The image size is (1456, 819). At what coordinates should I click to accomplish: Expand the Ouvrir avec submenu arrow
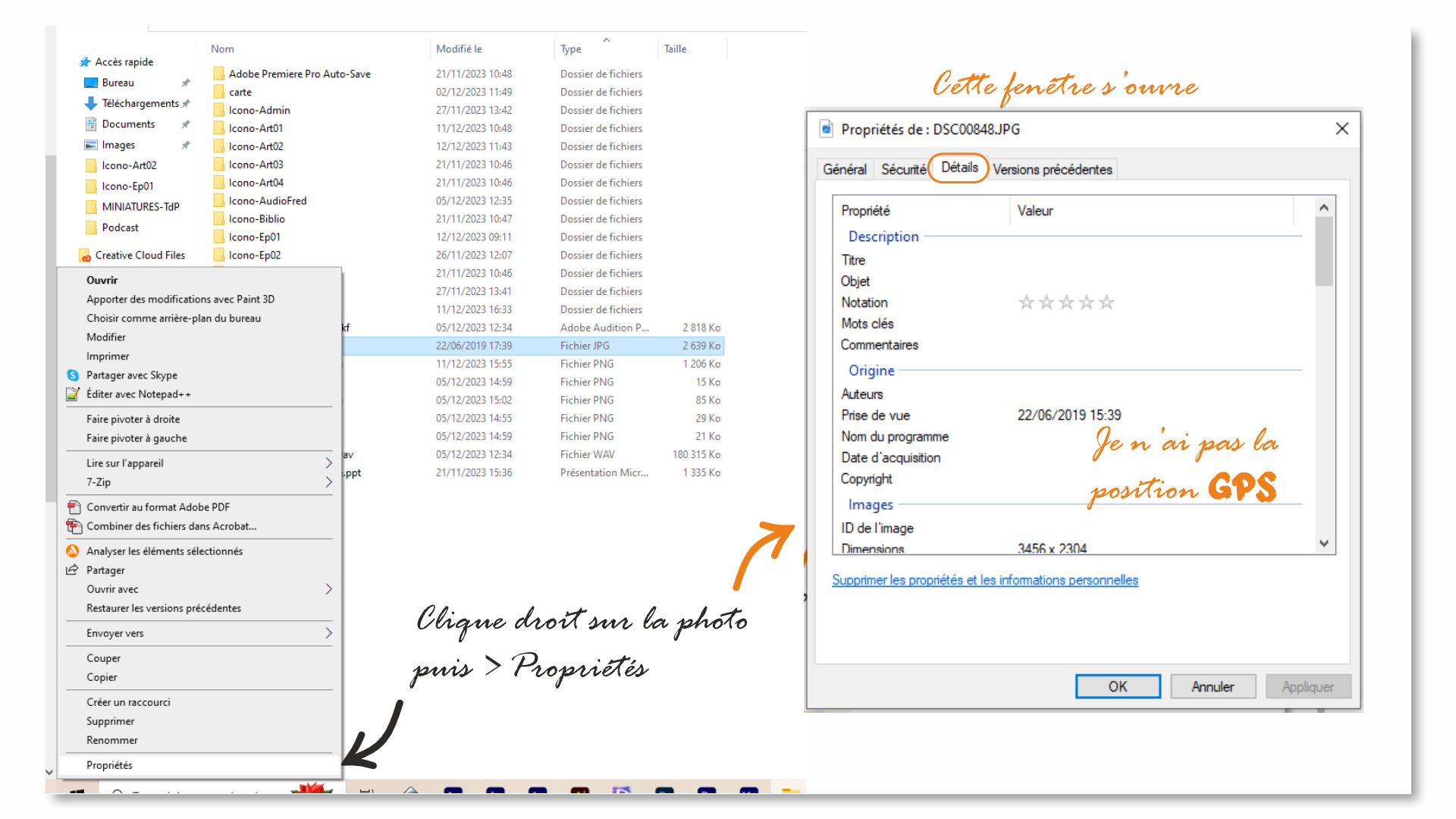coord(328,589)
